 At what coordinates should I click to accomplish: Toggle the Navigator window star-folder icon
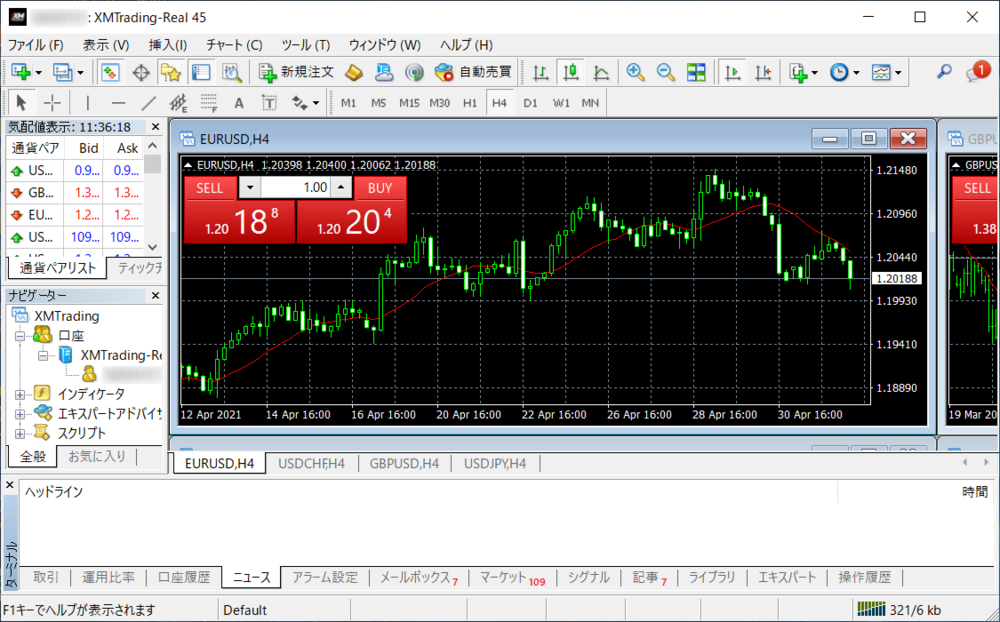coord(171,72)
